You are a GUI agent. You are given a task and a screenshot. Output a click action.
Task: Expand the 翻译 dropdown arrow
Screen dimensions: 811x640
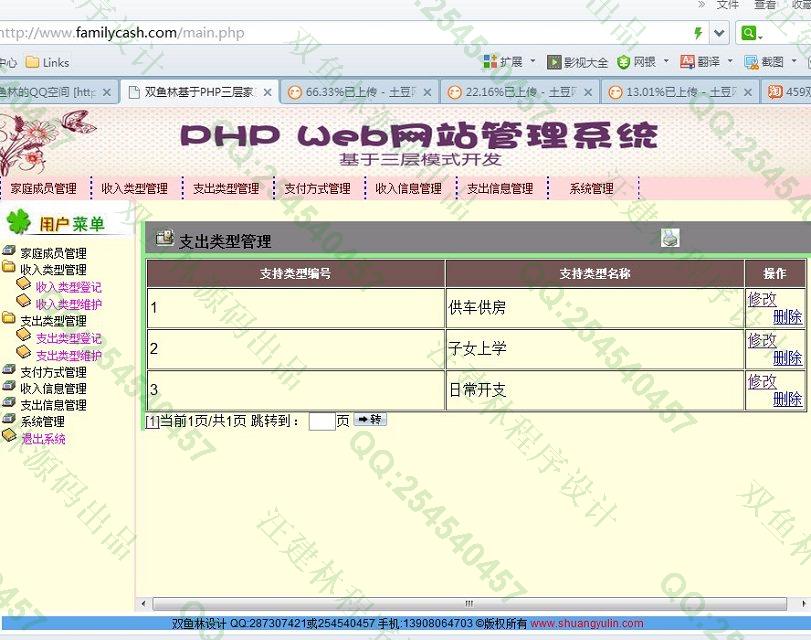[730, 61]
